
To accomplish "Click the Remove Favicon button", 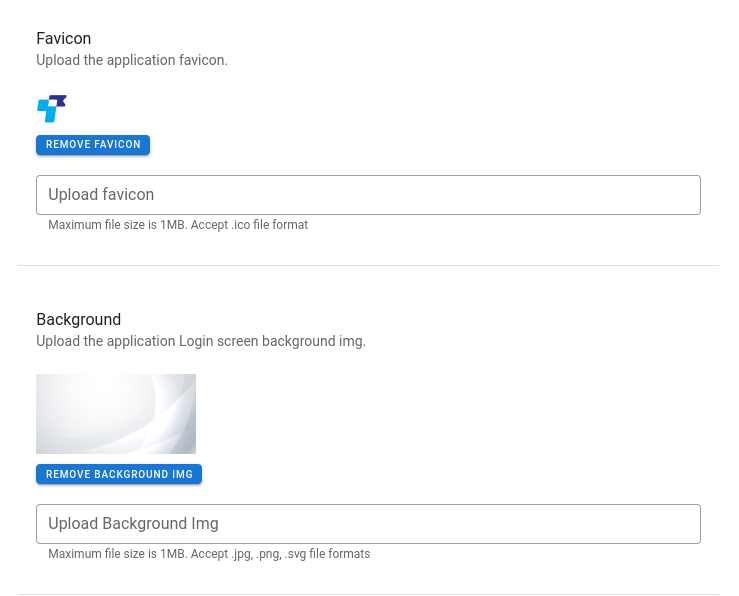I will [93, 145].
